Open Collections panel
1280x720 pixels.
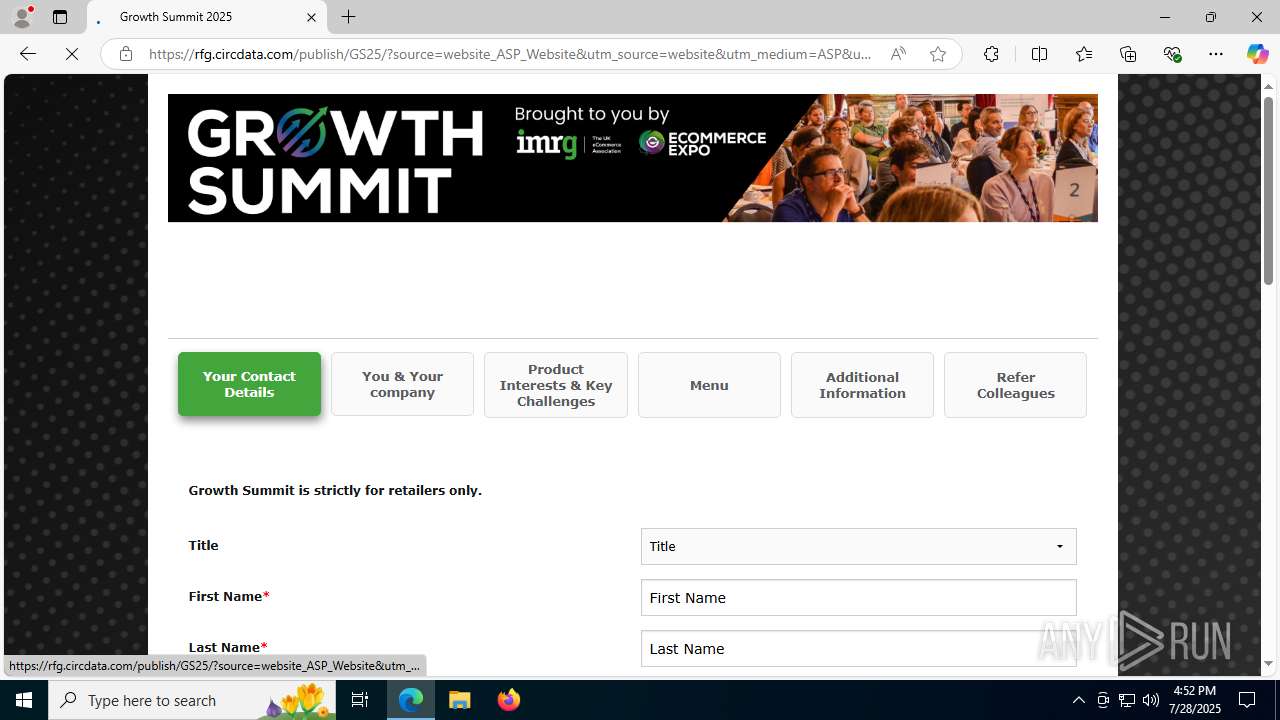(1128, 54)
